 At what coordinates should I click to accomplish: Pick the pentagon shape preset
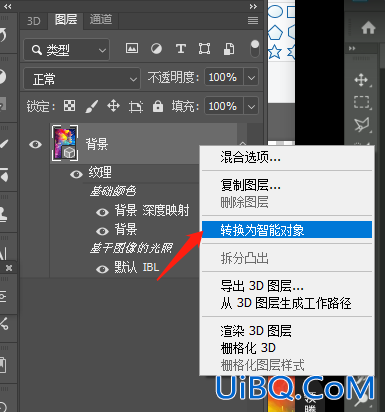(x=275, y=32)
